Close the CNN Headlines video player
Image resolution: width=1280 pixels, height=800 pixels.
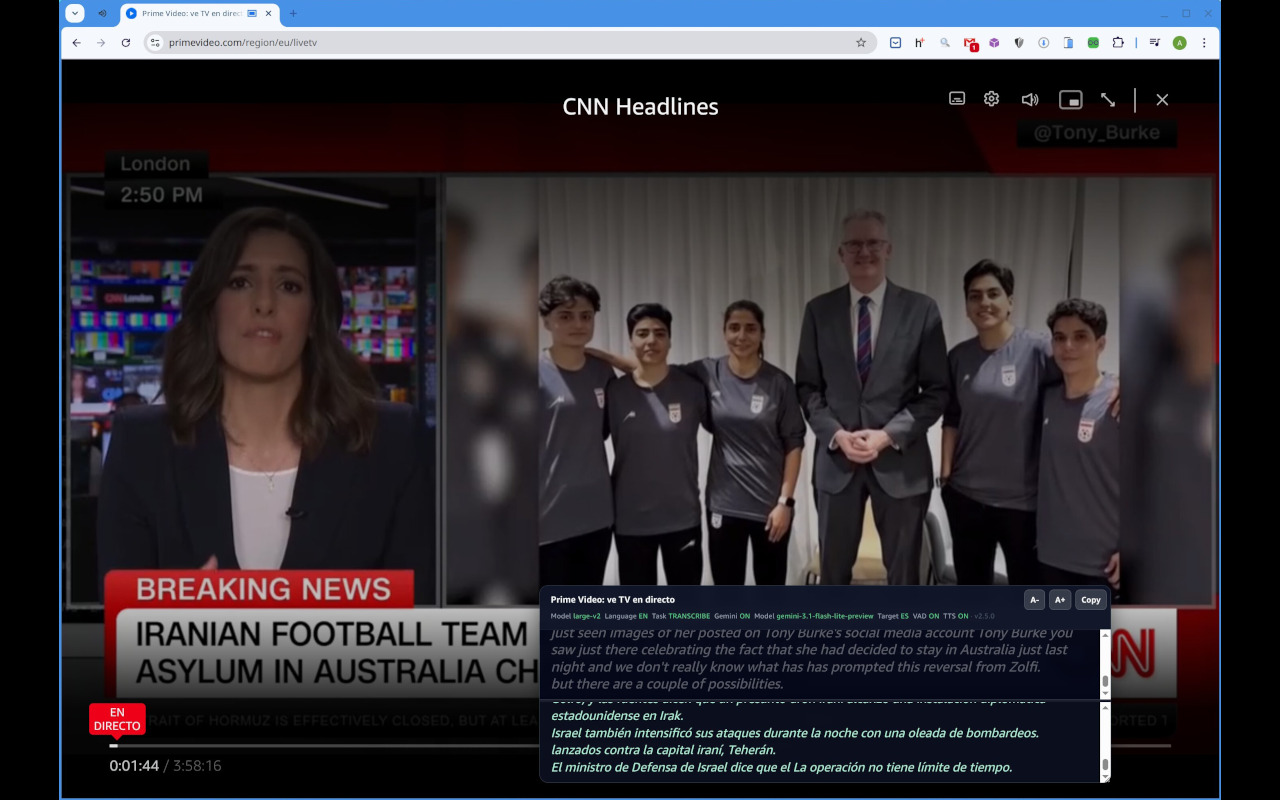click(1162, 100)
